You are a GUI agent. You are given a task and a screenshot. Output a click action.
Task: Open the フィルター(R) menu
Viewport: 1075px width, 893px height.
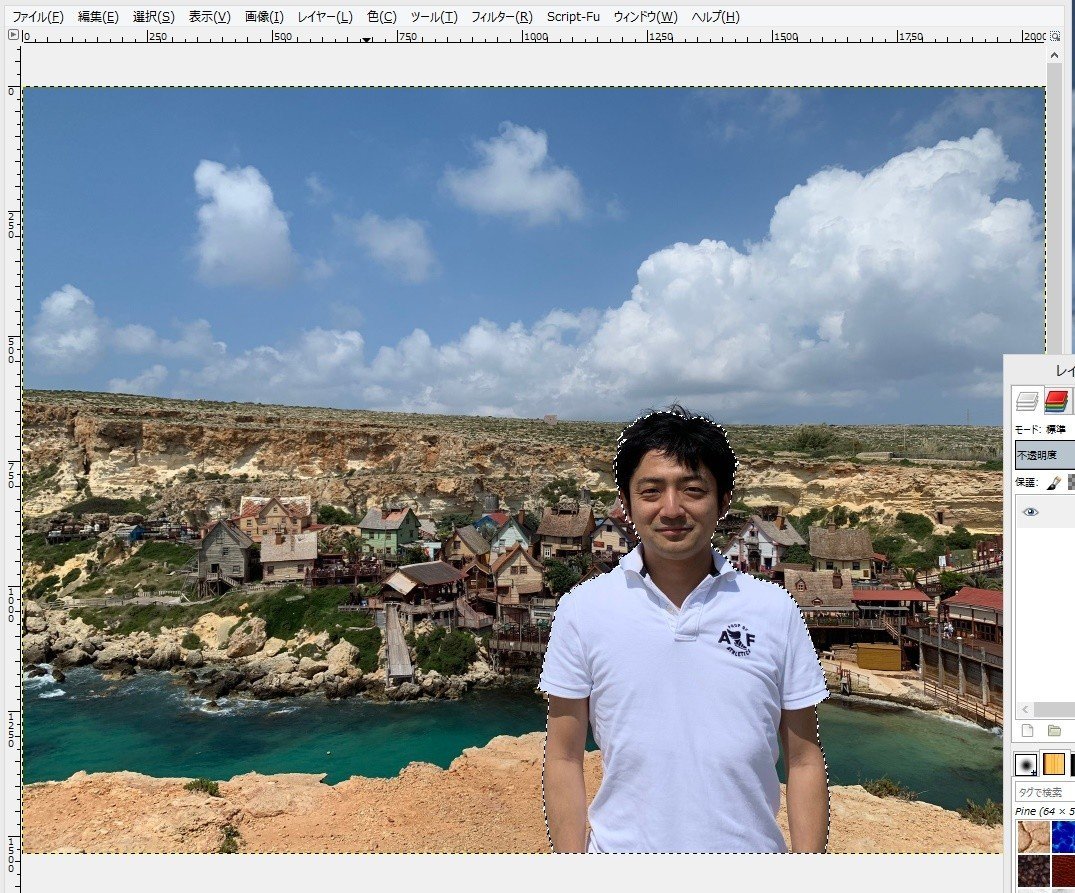[501, 16]
